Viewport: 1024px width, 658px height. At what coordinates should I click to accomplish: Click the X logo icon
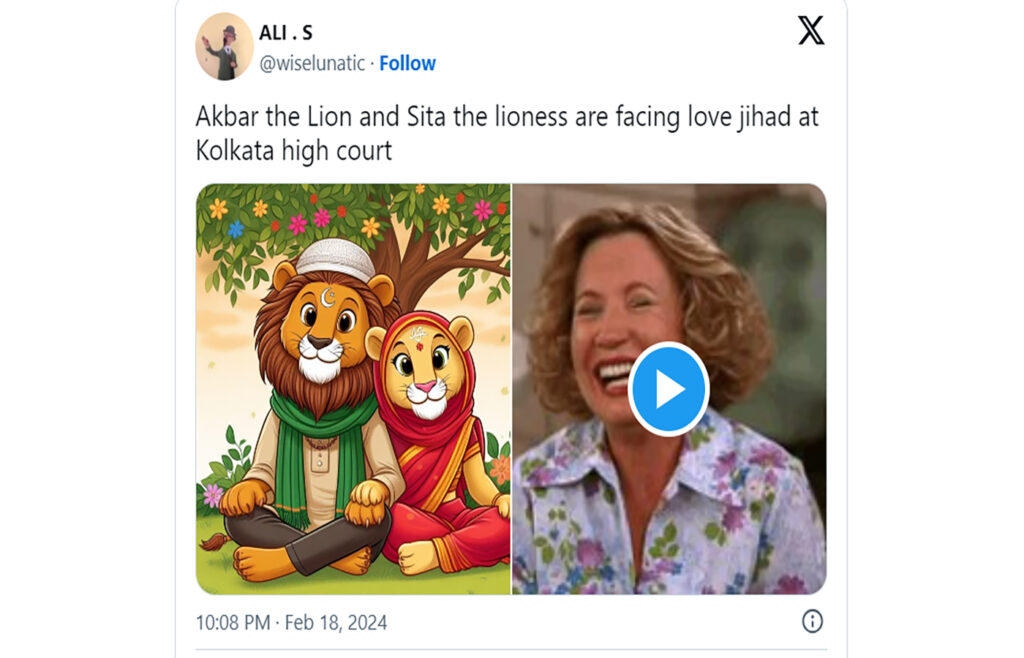pyautogui.click(x=811, y=31)
